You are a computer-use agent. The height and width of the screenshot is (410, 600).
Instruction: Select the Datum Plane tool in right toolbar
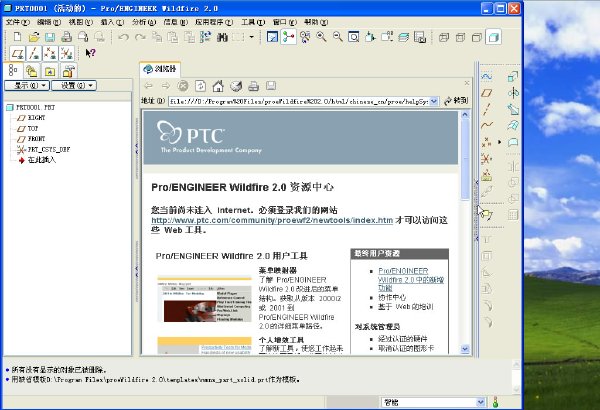[486, 93]
